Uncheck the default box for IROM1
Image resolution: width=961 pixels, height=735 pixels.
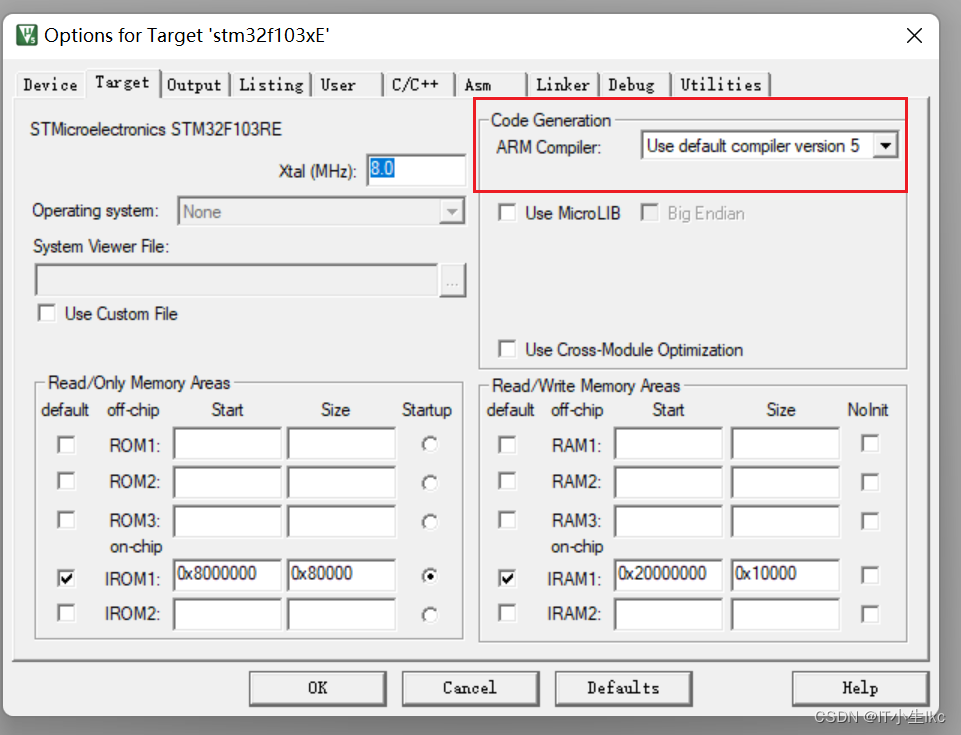click(x=65, y=578)
